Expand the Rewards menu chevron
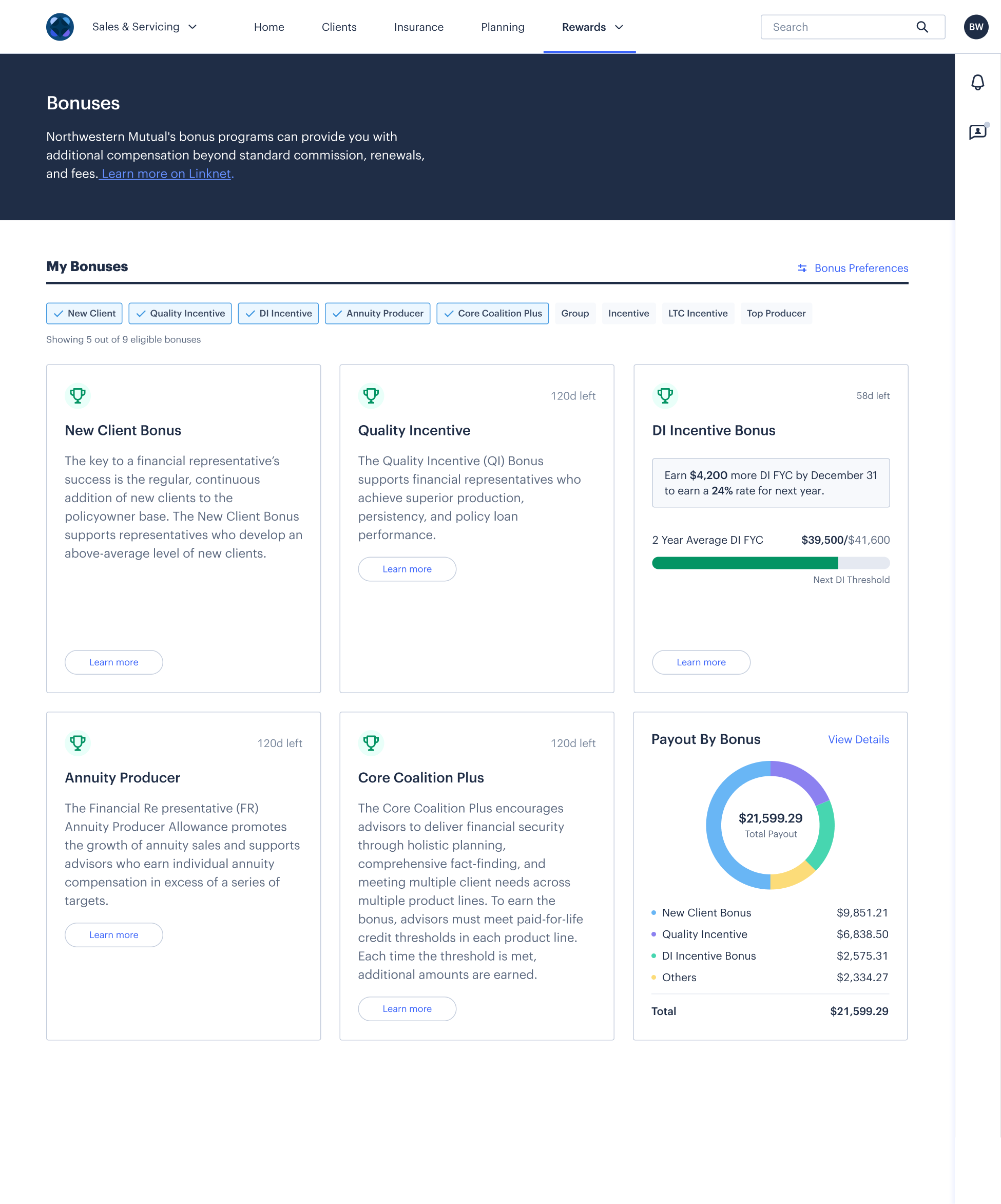The width and height of the screenshot is (1001, 1204). pos(619,27)
